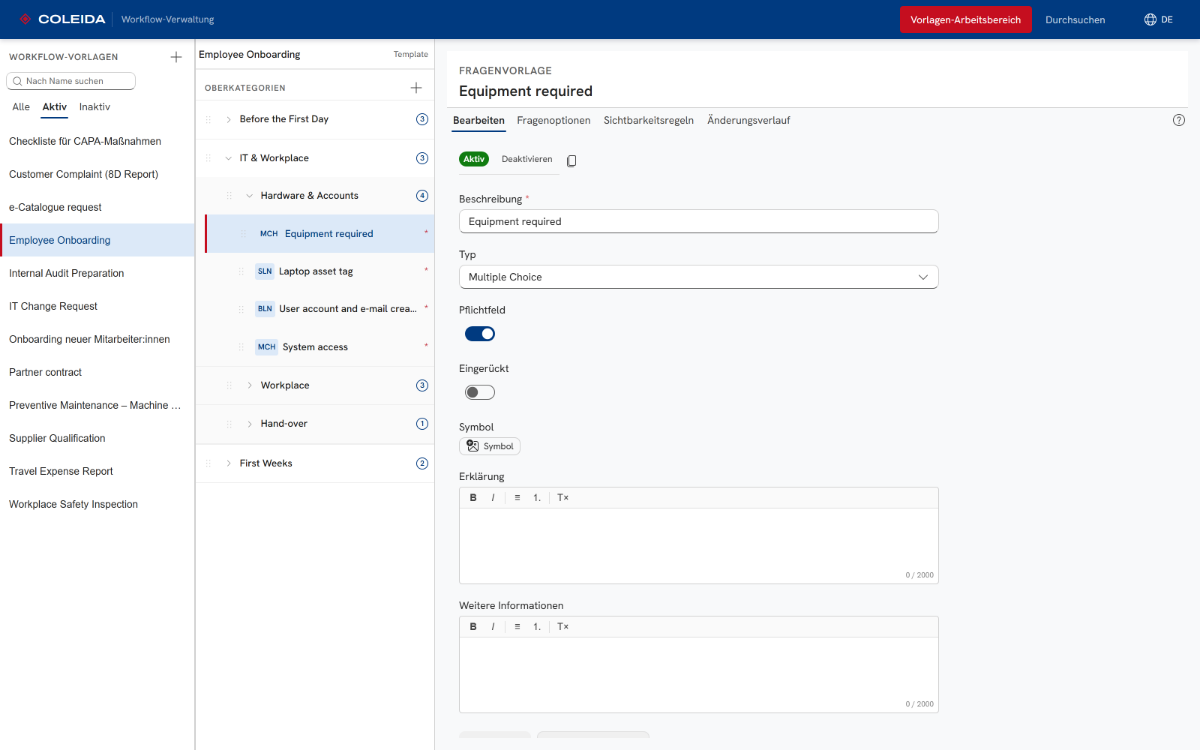The height and width of the screenshot is (750, 1200).
Task: Click the Symbol picker button
Action: tap(490, 446)
